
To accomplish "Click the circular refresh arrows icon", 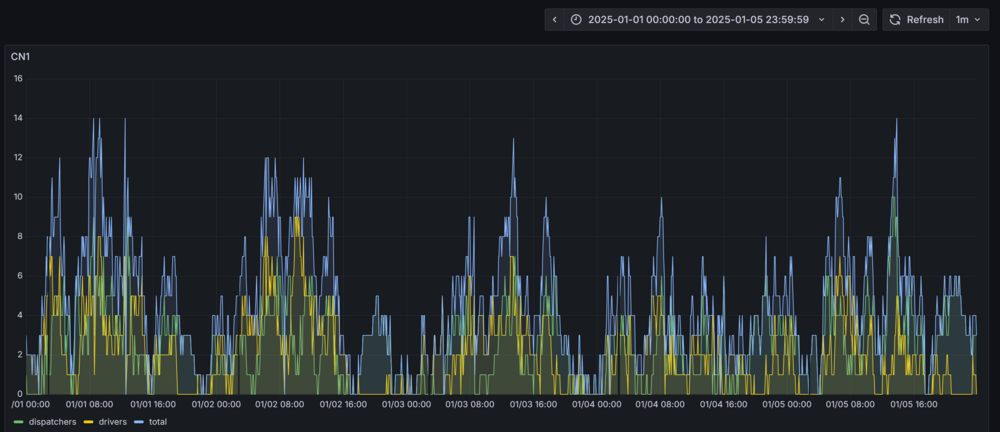I will pyautogui.click(x=895, y=19).
